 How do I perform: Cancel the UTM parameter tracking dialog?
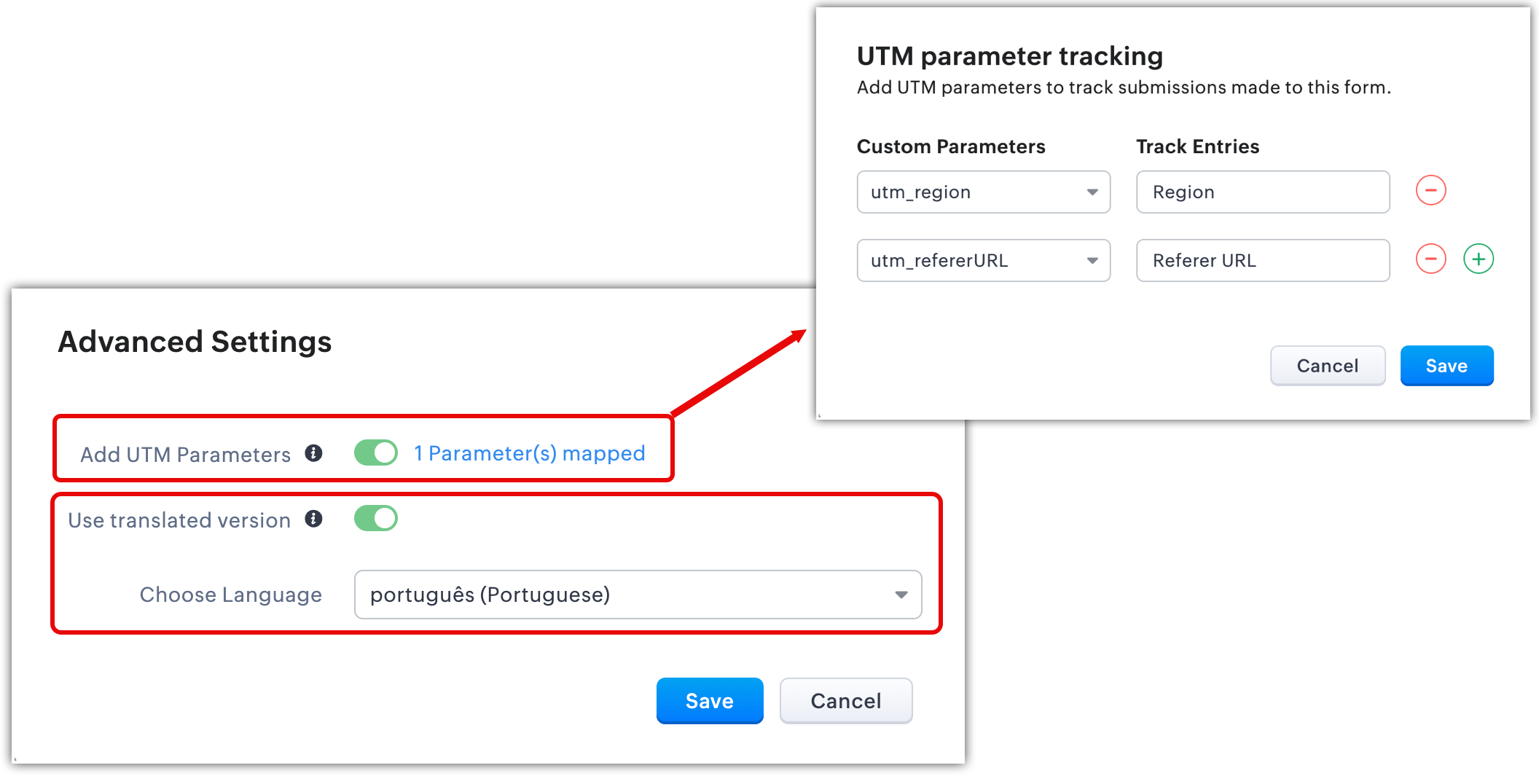pos(1328,366)
